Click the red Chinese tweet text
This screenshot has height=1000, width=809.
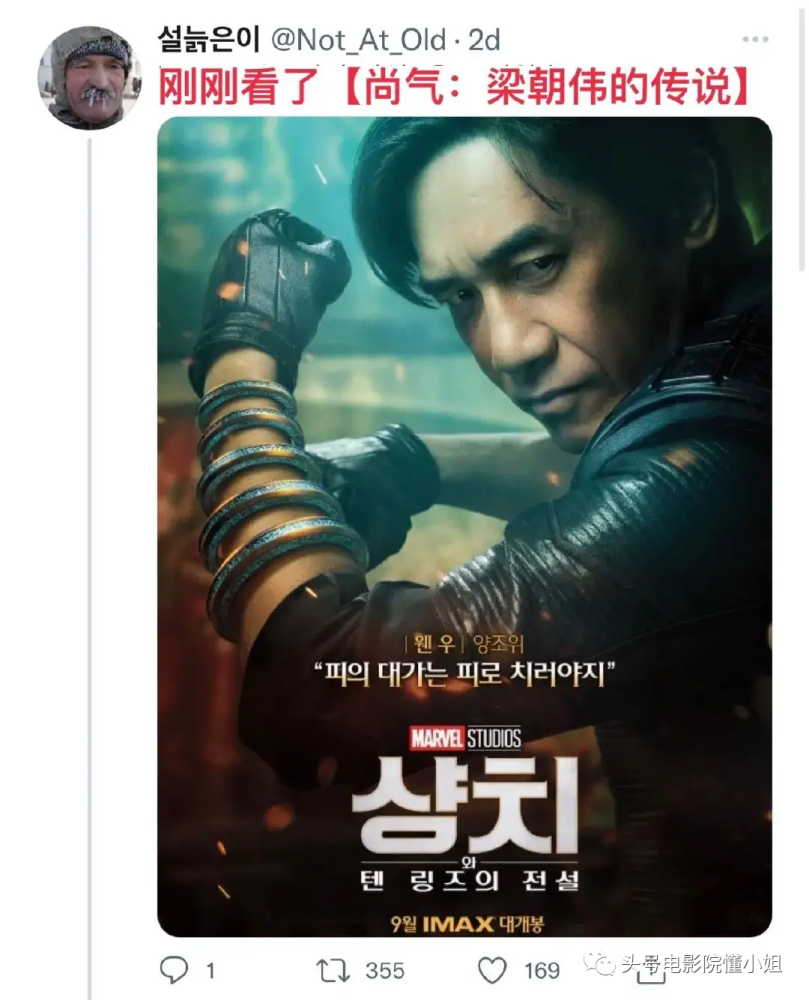(455, 87)
